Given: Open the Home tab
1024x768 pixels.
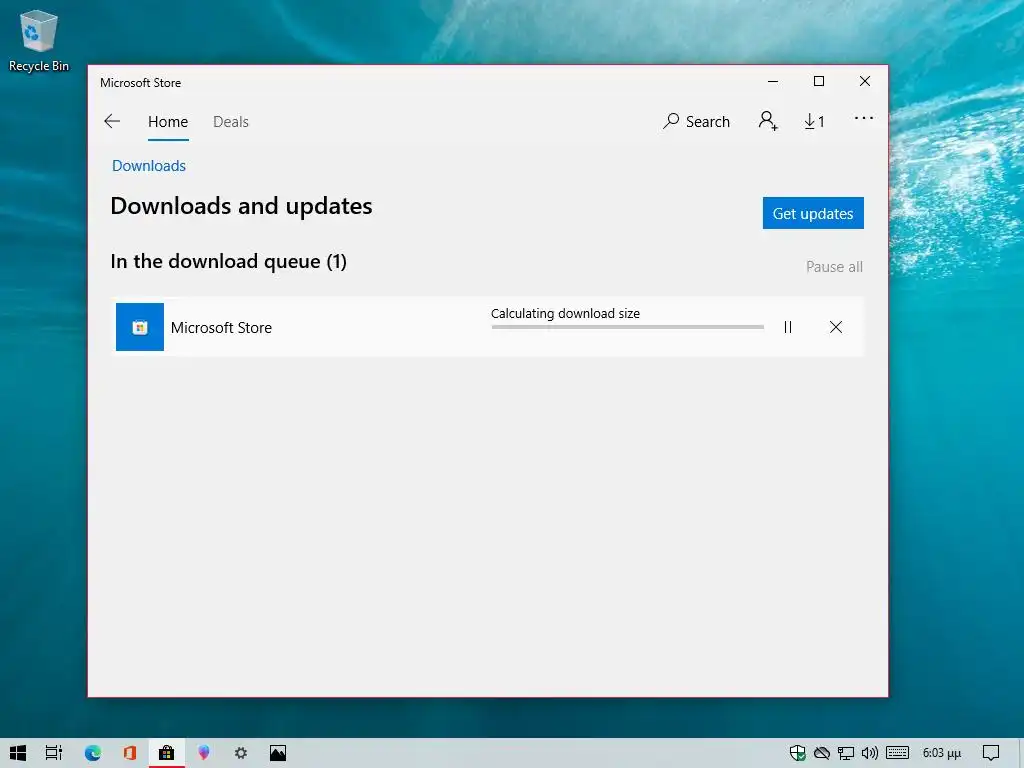Looking at the screenshot, I should pos(168,121).
